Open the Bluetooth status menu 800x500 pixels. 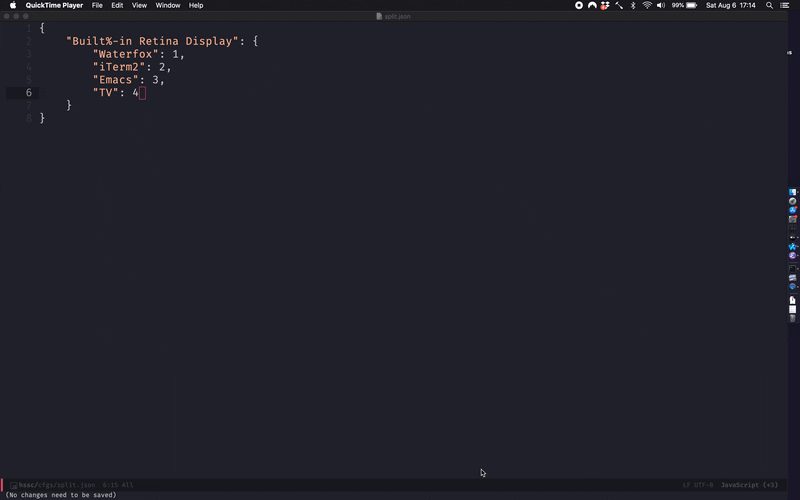[633, 5]
